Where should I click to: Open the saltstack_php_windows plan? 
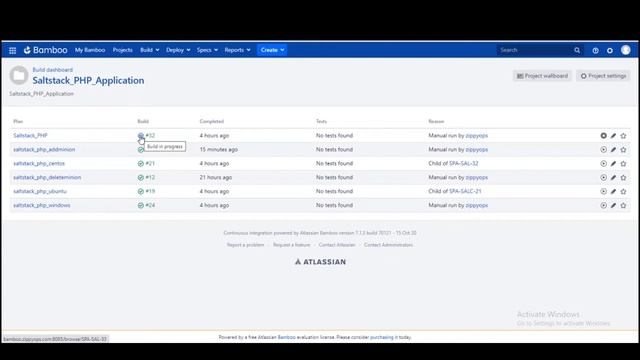[42, 205]
